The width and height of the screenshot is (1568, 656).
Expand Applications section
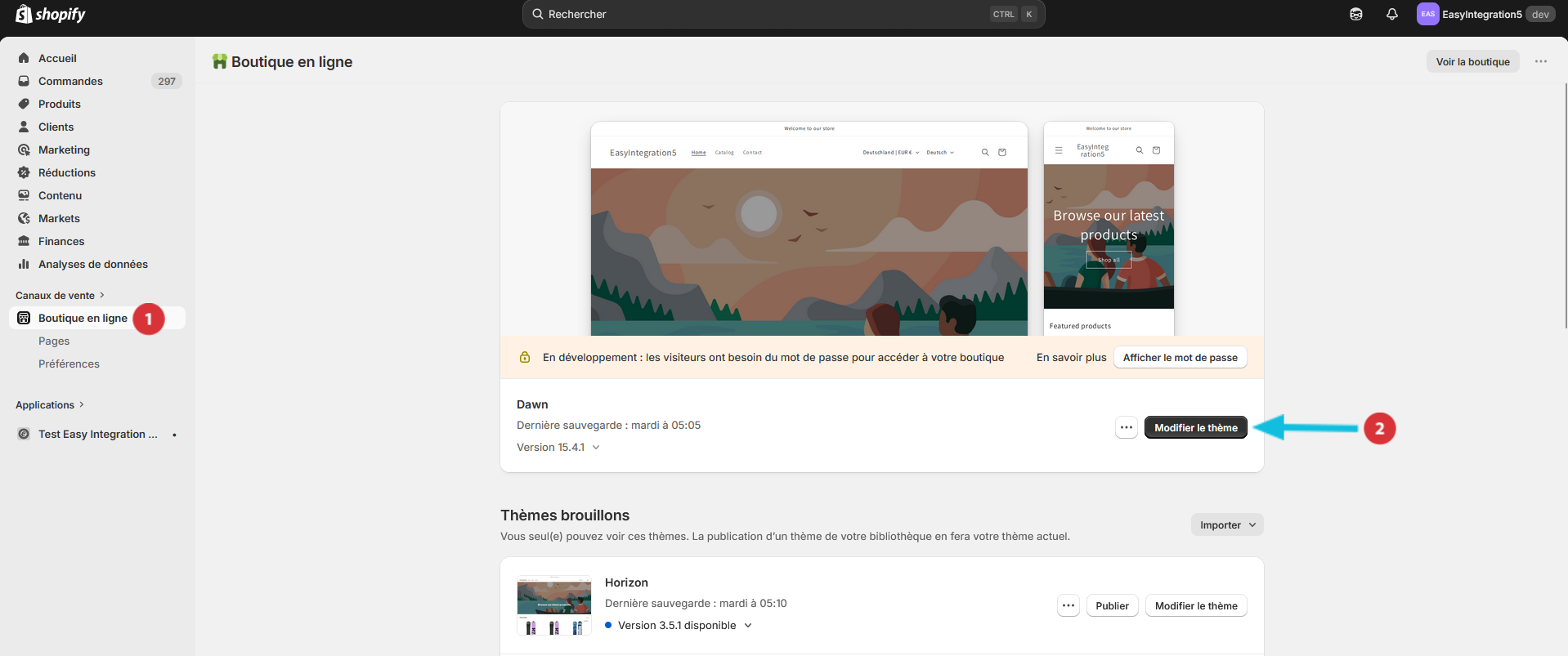point(49,404)
